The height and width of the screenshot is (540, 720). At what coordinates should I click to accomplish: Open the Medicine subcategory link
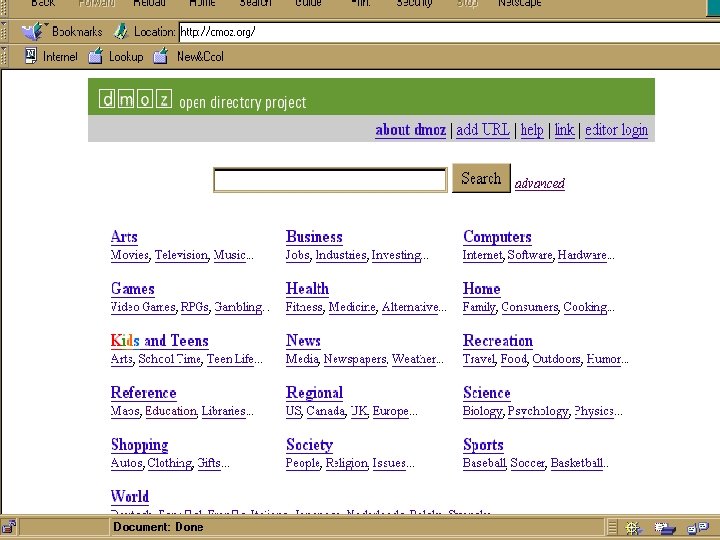coord(352,307)
